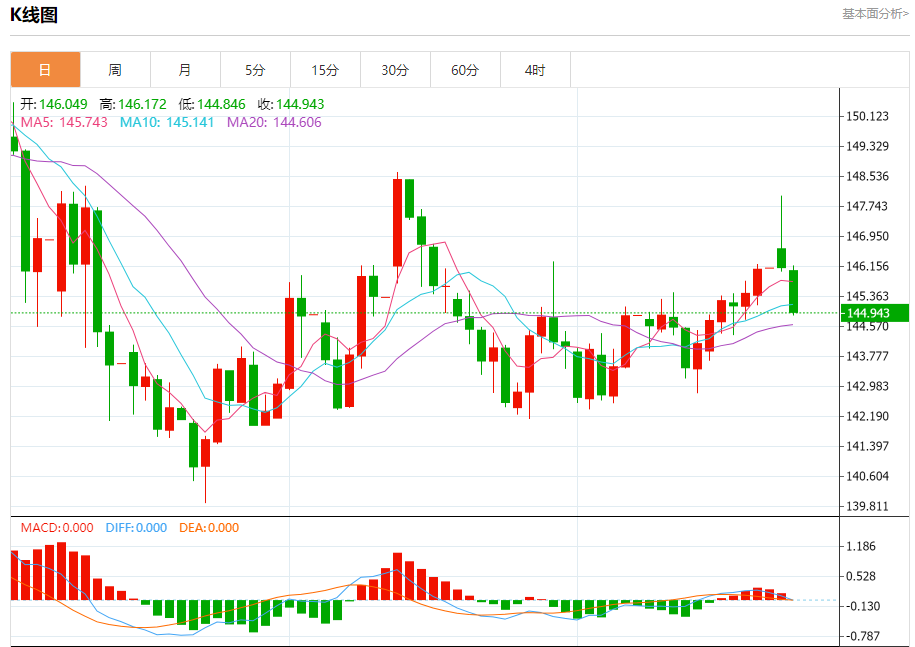
Task: Switch to the 周 weekly tab
Action: [x=116, y=70]
